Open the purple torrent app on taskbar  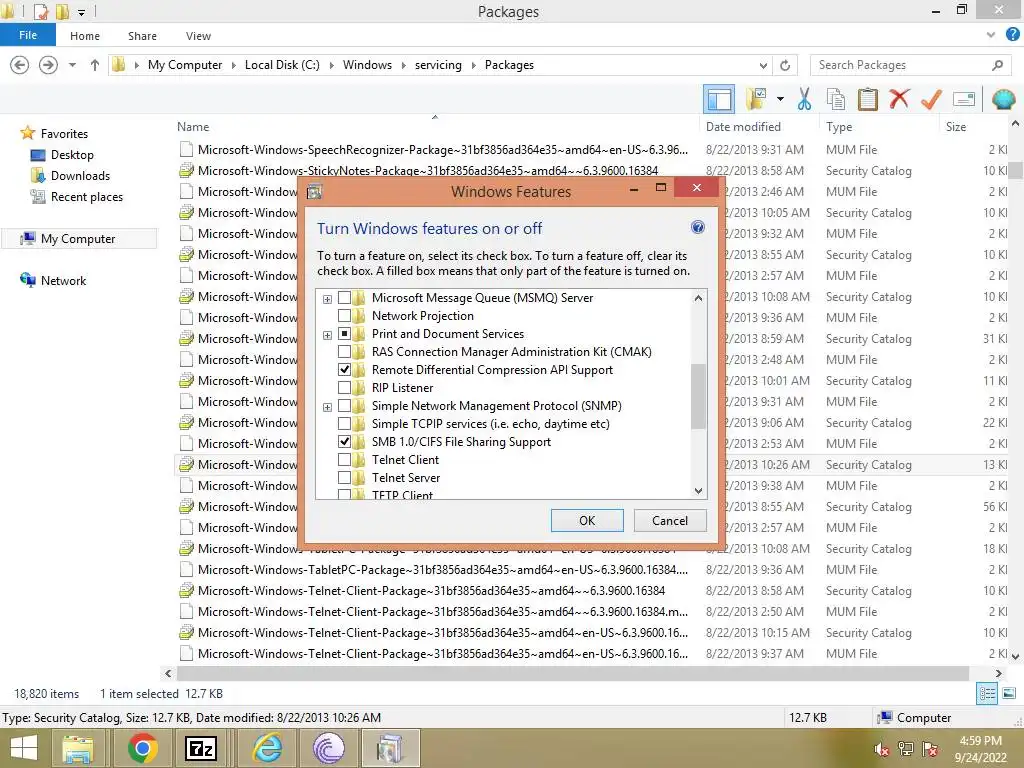328,748
